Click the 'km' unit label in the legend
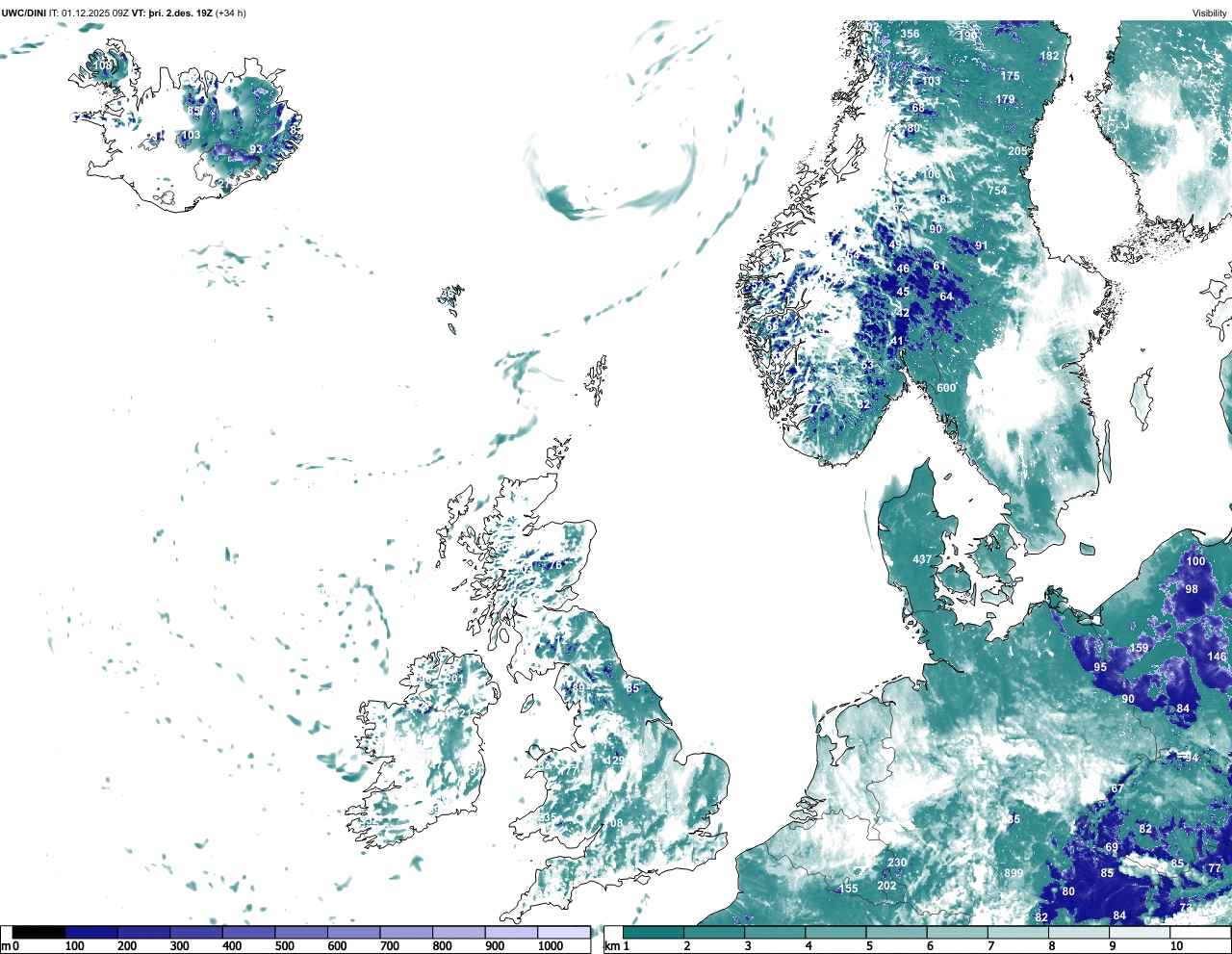Image resolution: width=1232 pixels, height=954 pixels. [x=610, y=946]
